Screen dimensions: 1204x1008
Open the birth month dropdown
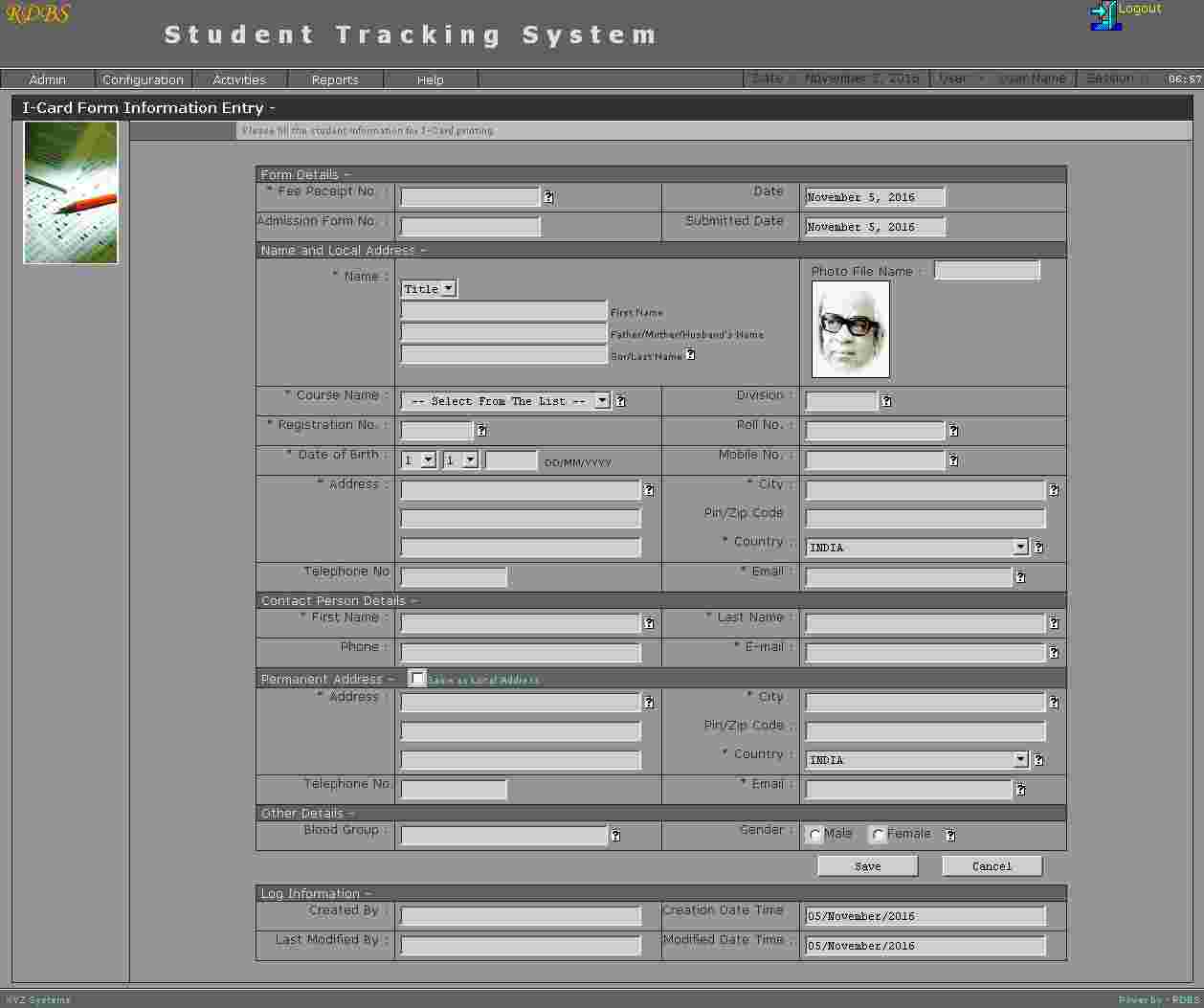[x=460, y=460]
